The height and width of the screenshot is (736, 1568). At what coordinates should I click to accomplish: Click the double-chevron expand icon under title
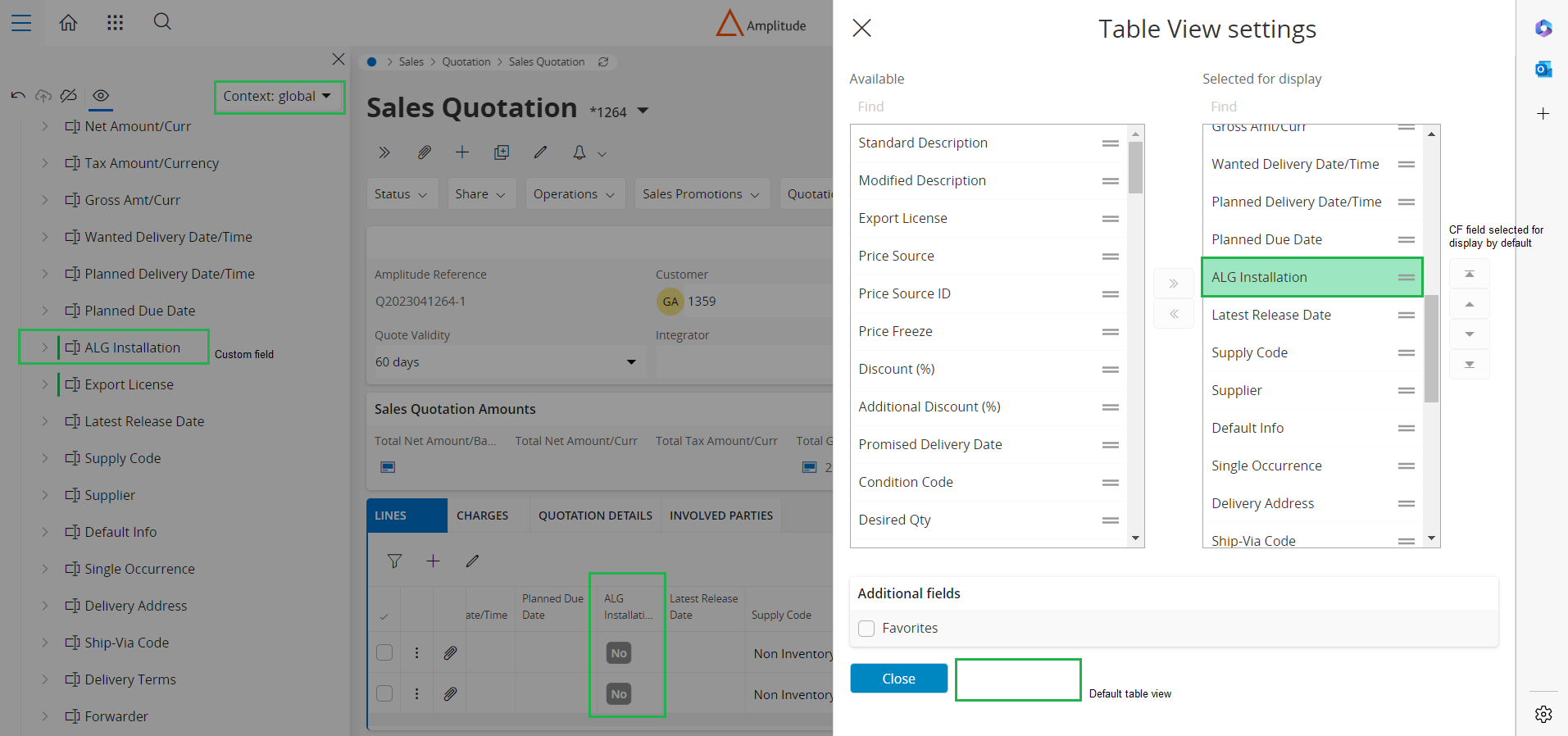[x=384, y=152]
